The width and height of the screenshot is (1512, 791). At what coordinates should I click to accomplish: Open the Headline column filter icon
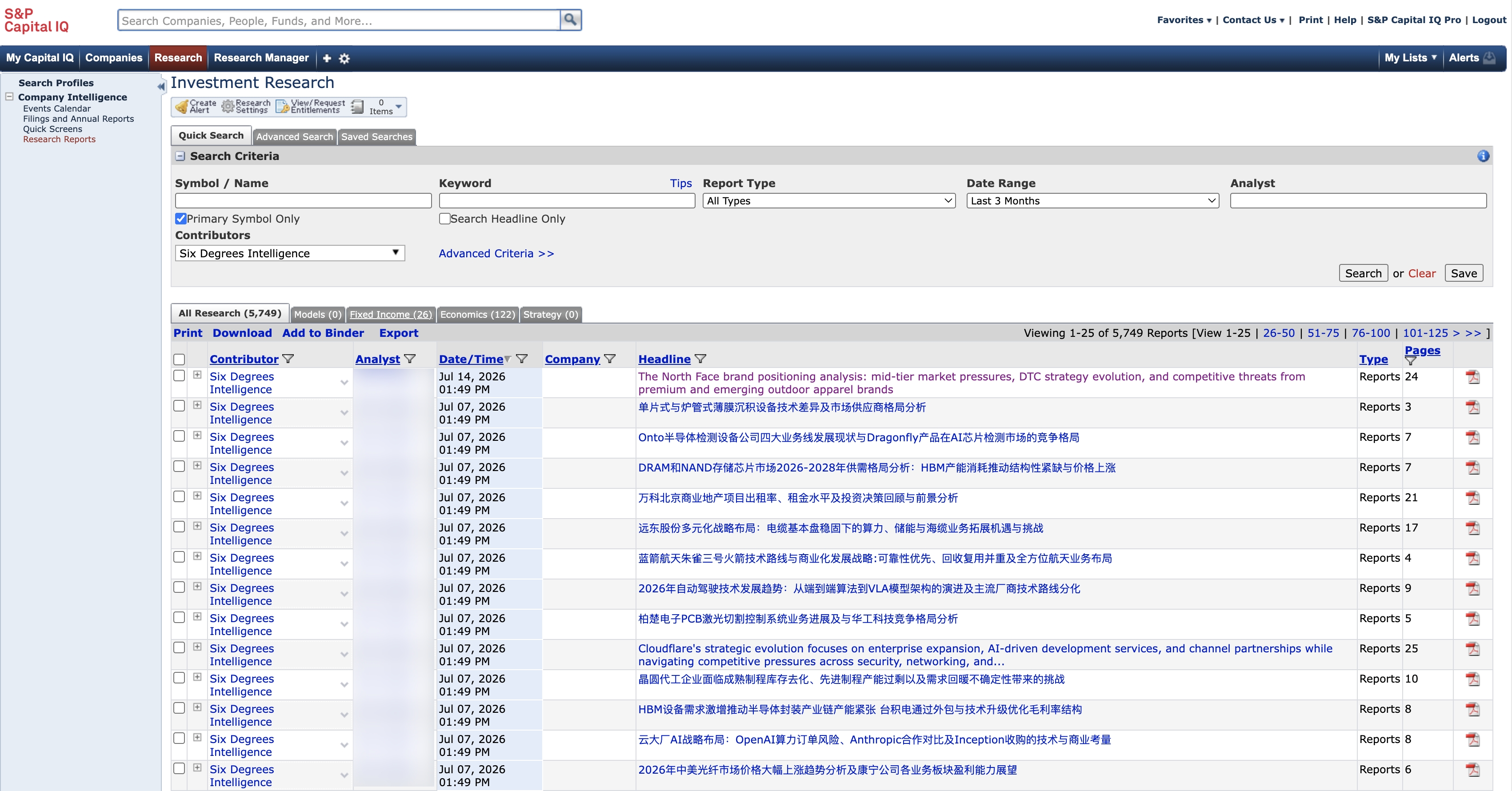coord(700,359)
